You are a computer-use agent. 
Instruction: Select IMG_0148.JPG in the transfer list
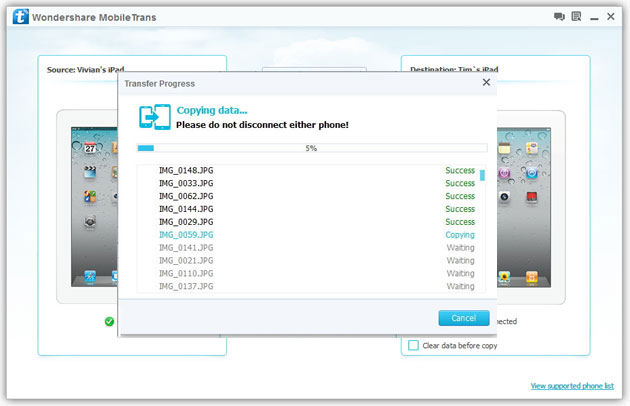click(x=311, y=170)
